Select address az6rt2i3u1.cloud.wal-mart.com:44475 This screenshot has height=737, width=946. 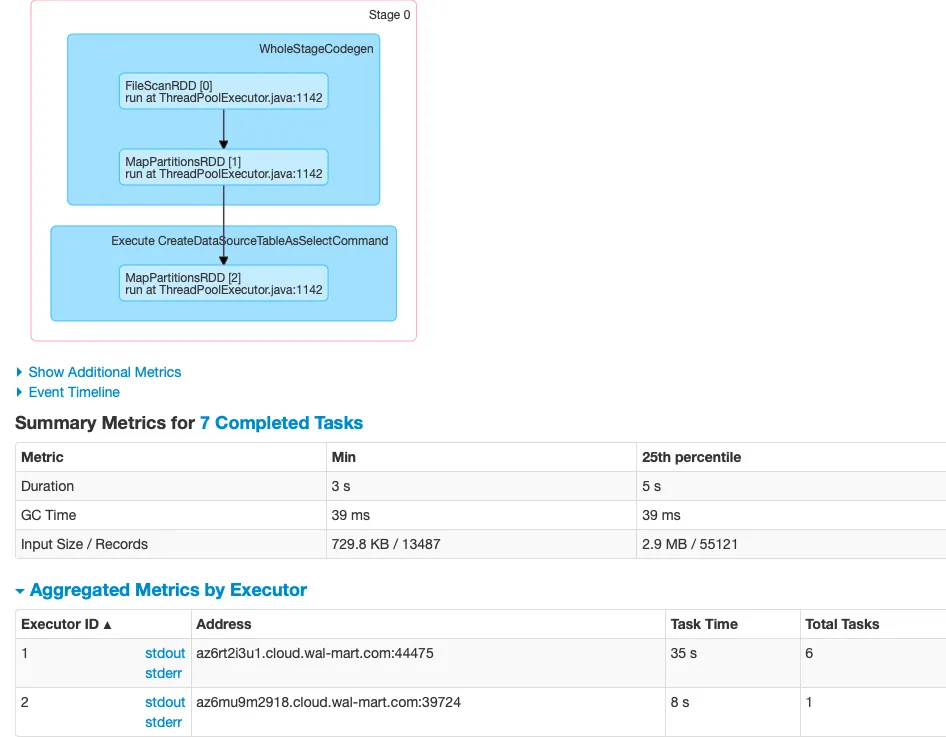315,653
